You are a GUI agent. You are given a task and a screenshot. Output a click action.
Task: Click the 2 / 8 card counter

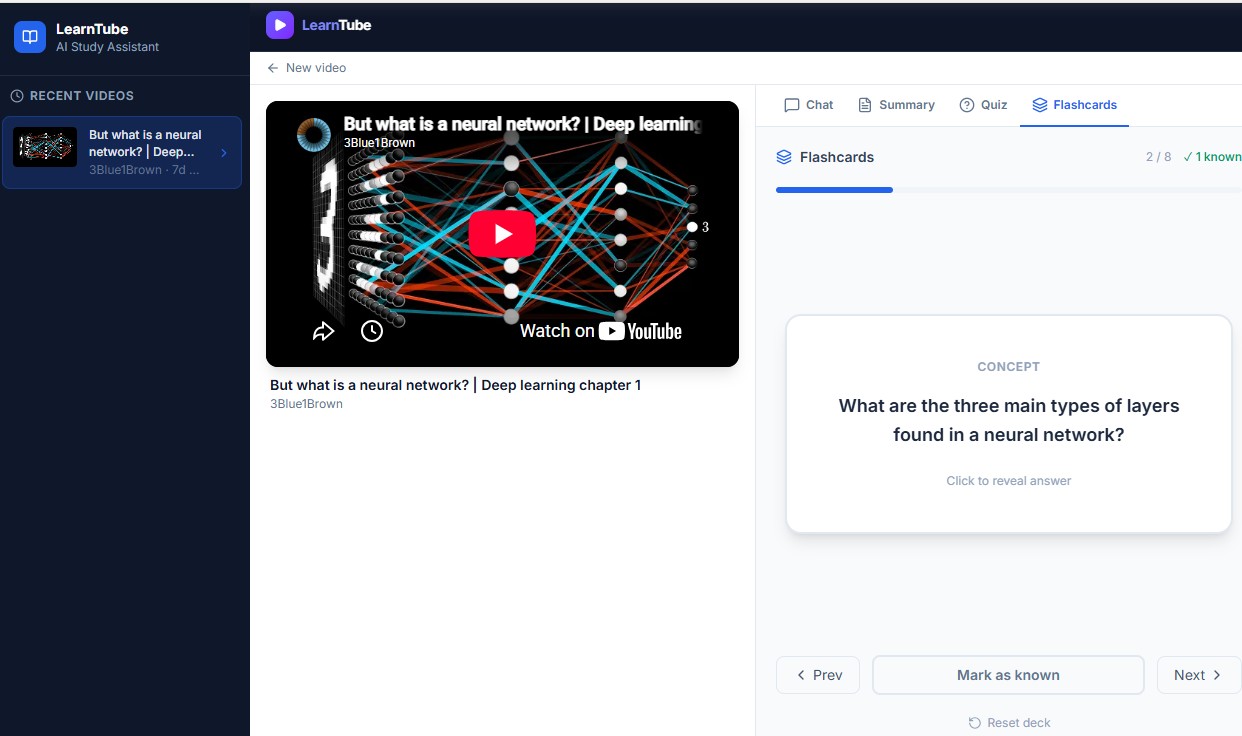point(1158,157)
